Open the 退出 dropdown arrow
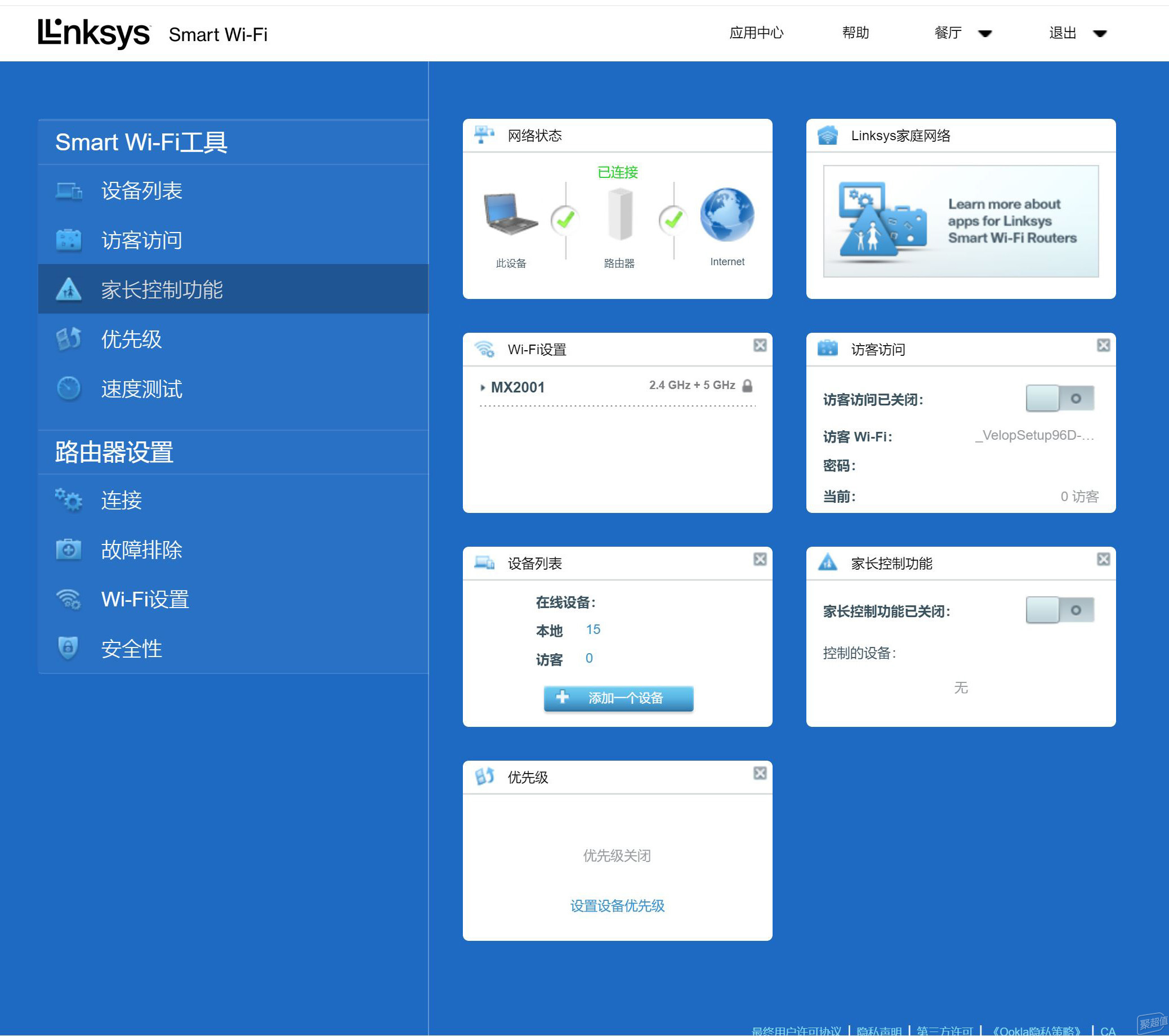The width and height of the screenshot is (1169, 1036). click(x=1100, y=34)
